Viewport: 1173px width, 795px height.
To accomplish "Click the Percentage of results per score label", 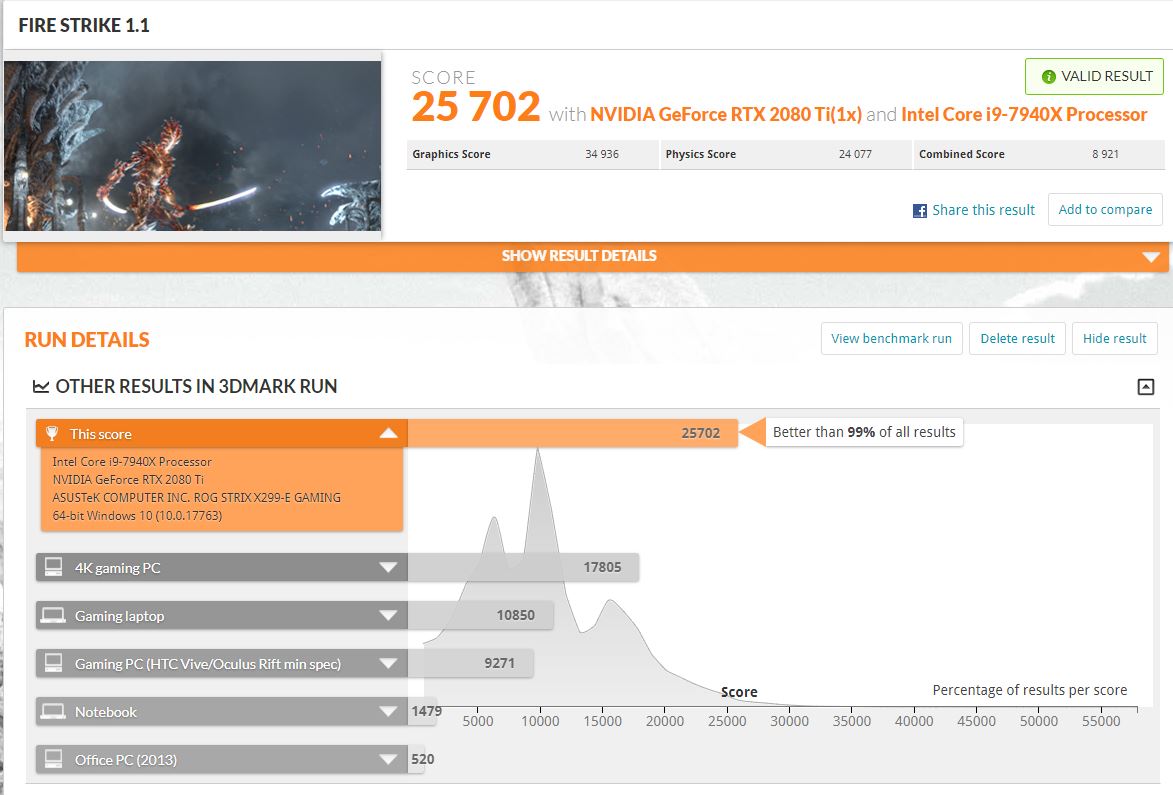I will point(1029,690).
